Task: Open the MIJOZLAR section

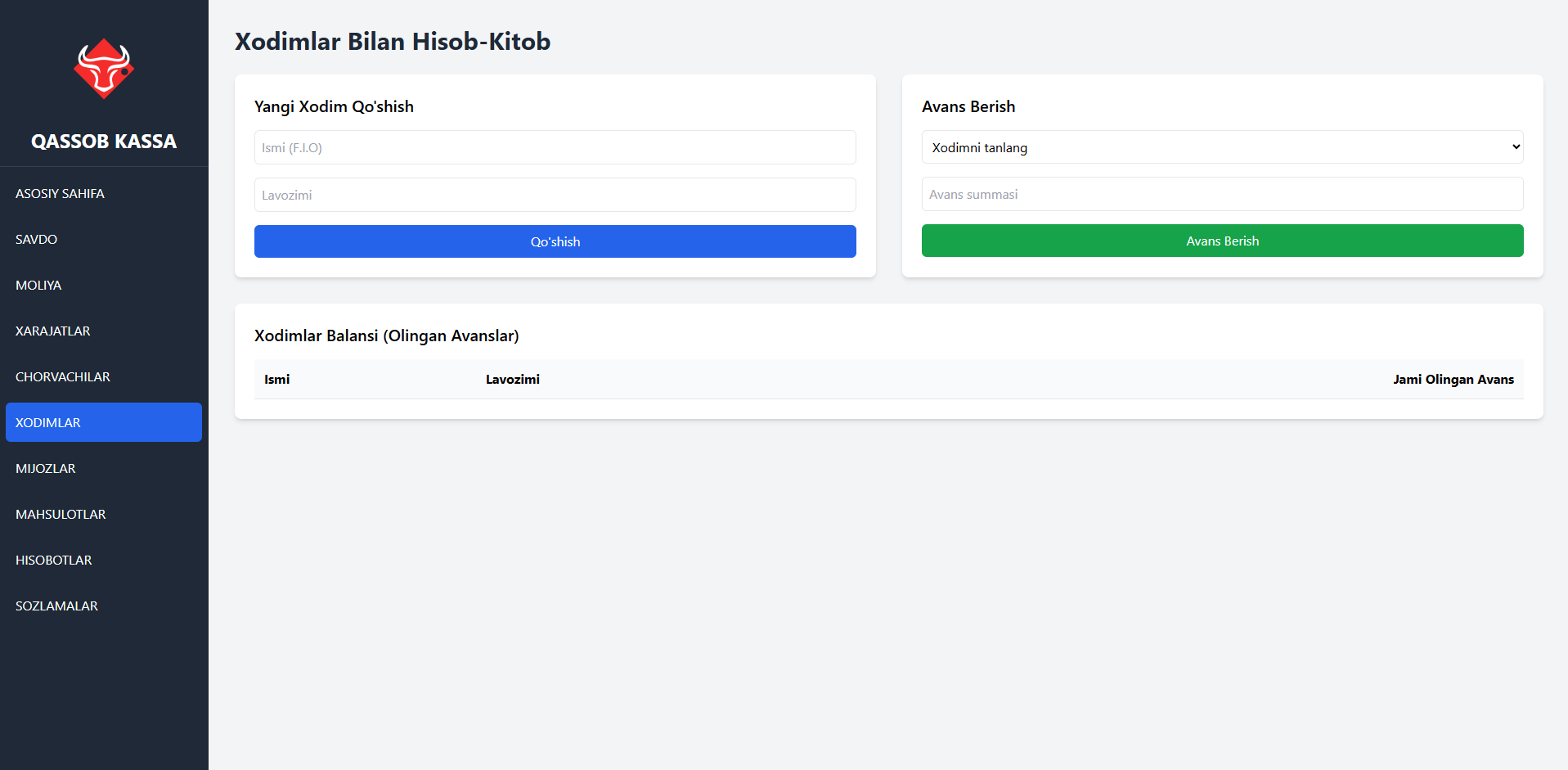Action: point(46,469)
